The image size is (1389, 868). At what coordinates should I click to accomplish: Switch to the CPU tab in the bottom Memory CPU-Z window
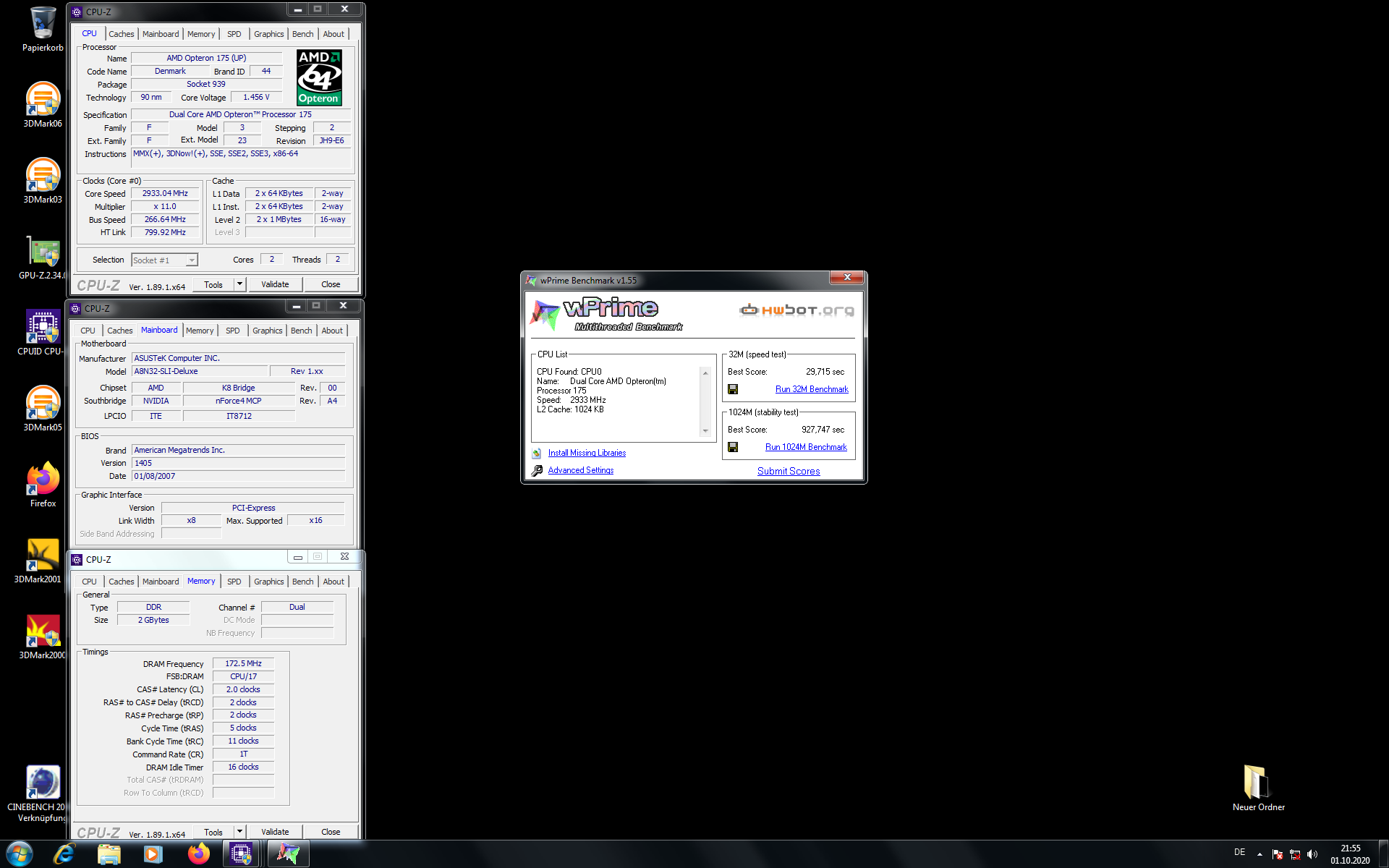(89, 582)
